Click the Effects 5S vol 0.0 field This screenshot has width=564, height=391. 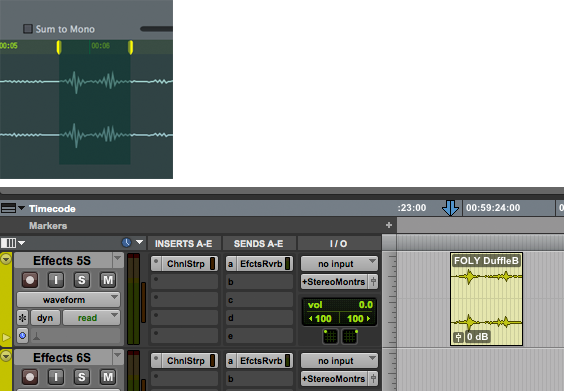(x=339, y=305)
